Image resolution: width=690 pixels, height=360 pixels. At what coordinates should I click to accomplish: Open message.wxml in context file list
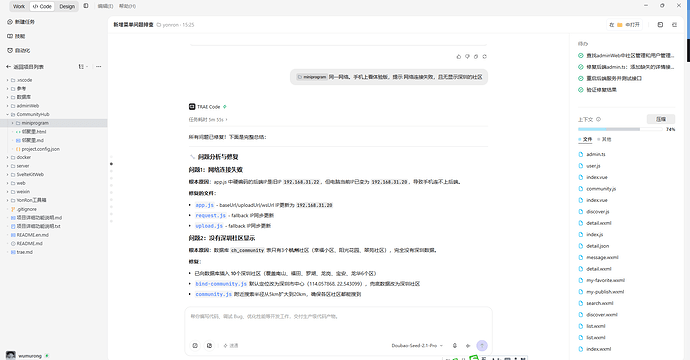pyautogui.click(x=602, y=257)
